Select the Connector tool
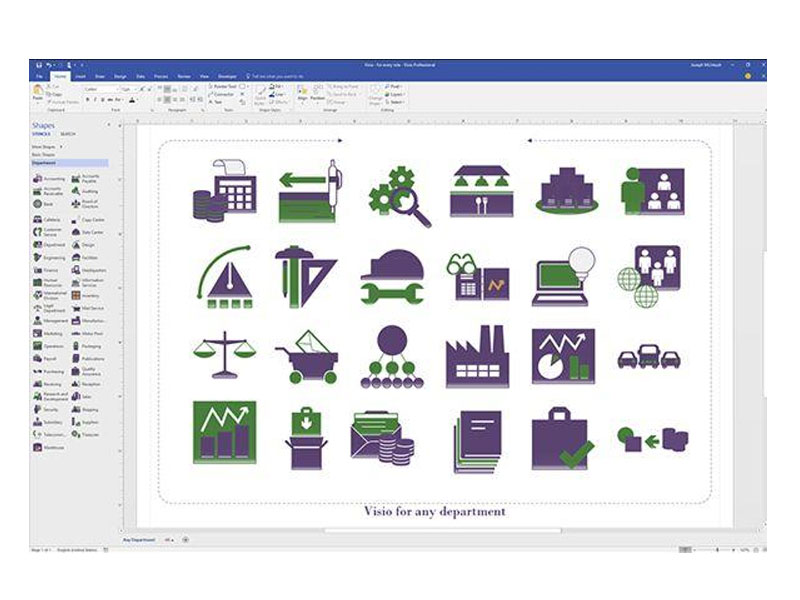The image size is (800, 600). 221,94
